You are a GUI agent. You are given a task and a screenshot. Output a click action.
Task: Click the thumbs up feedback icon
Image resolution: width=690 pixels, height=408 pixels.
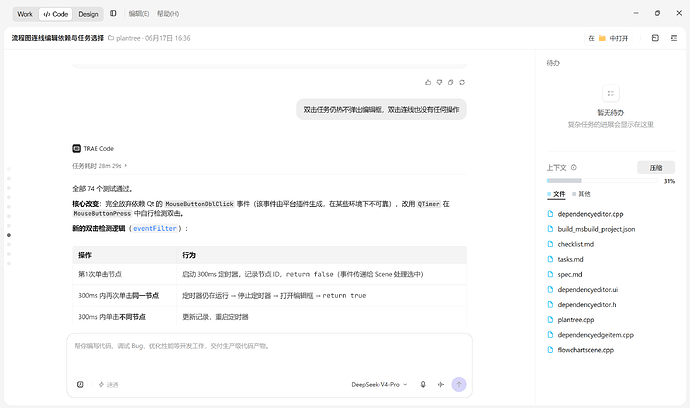428,82
